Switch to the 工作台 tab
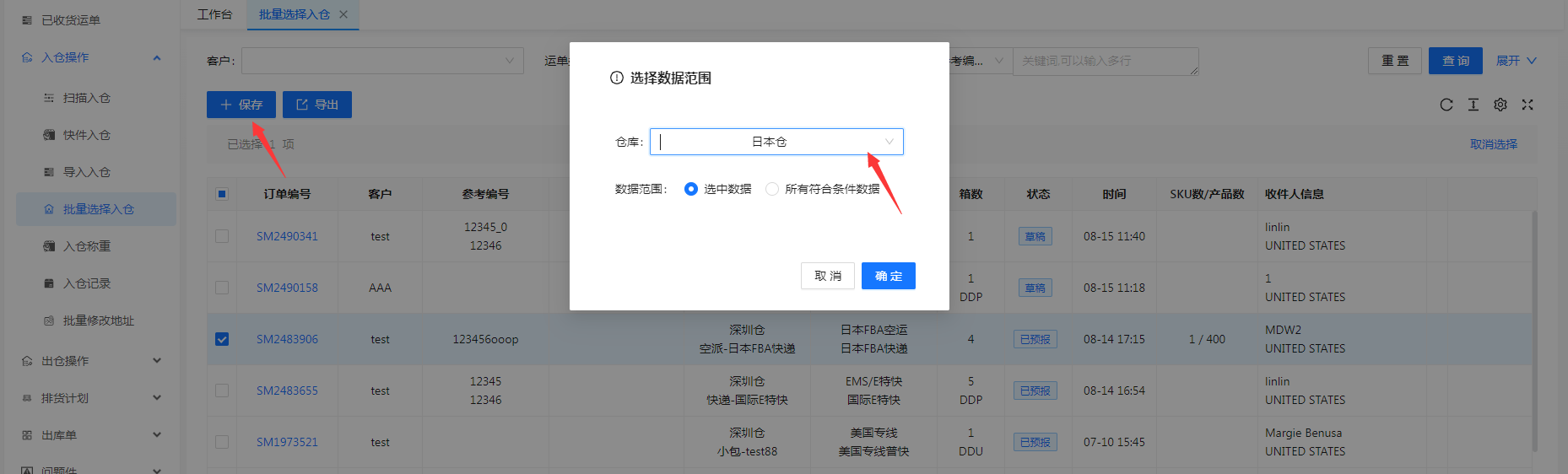 click(214, 14)
